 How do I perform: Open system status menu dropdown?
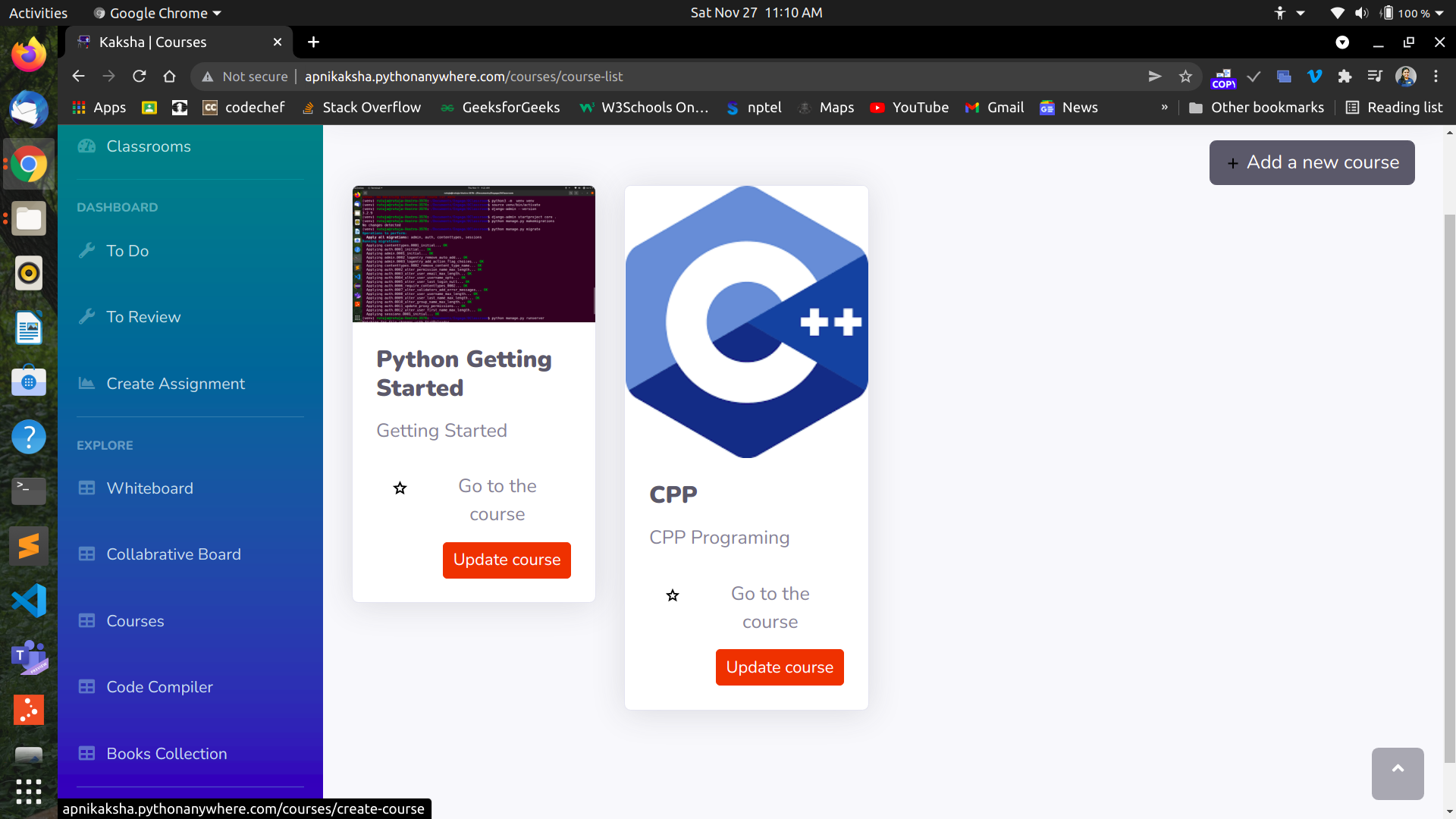(x=1439, y=13)
